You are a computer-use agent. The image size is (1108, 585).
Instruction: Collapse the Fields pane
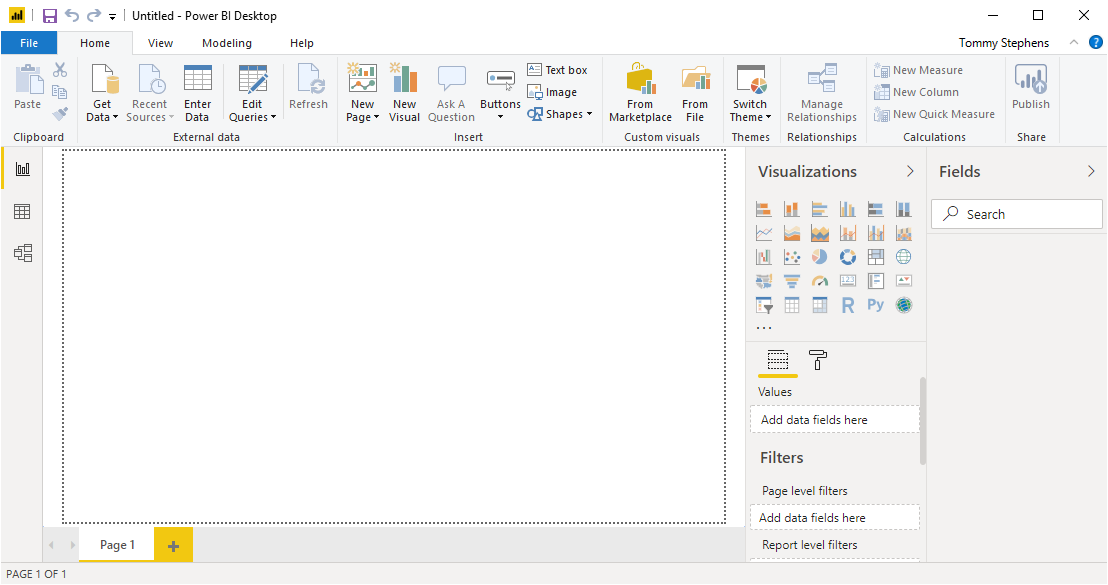coord(1091,172)
